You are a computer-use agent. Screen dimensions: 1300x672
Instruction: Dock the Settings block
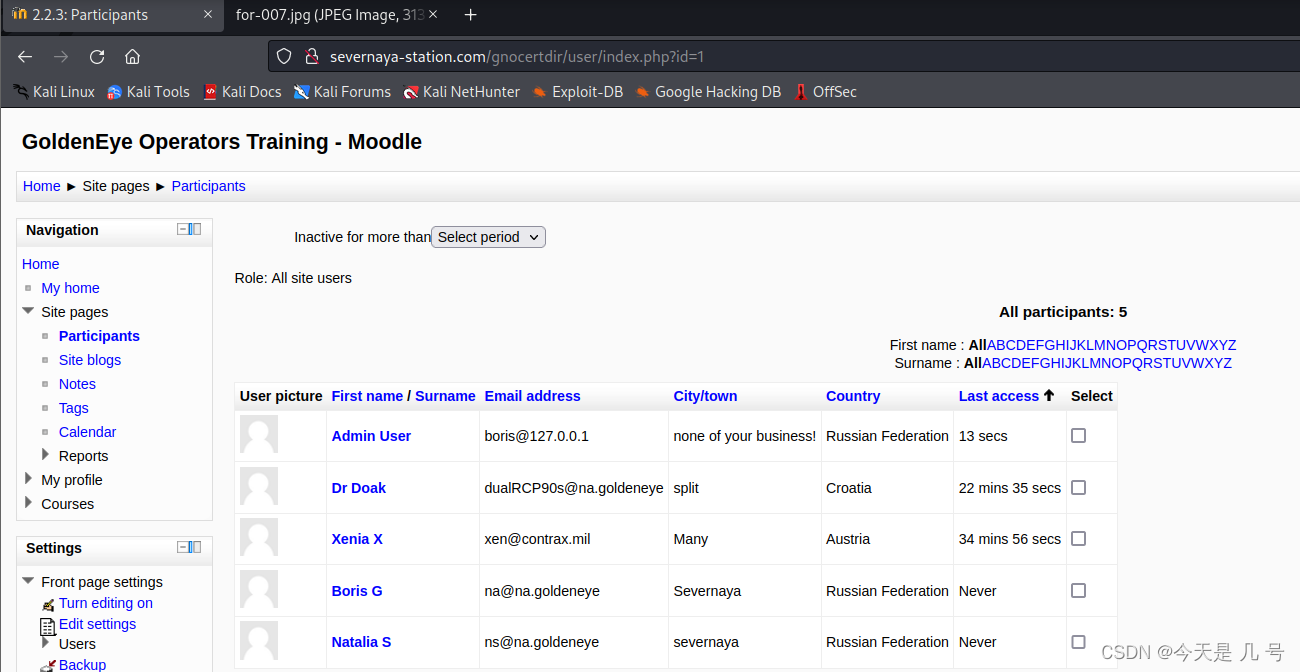(x=196, y=547)
